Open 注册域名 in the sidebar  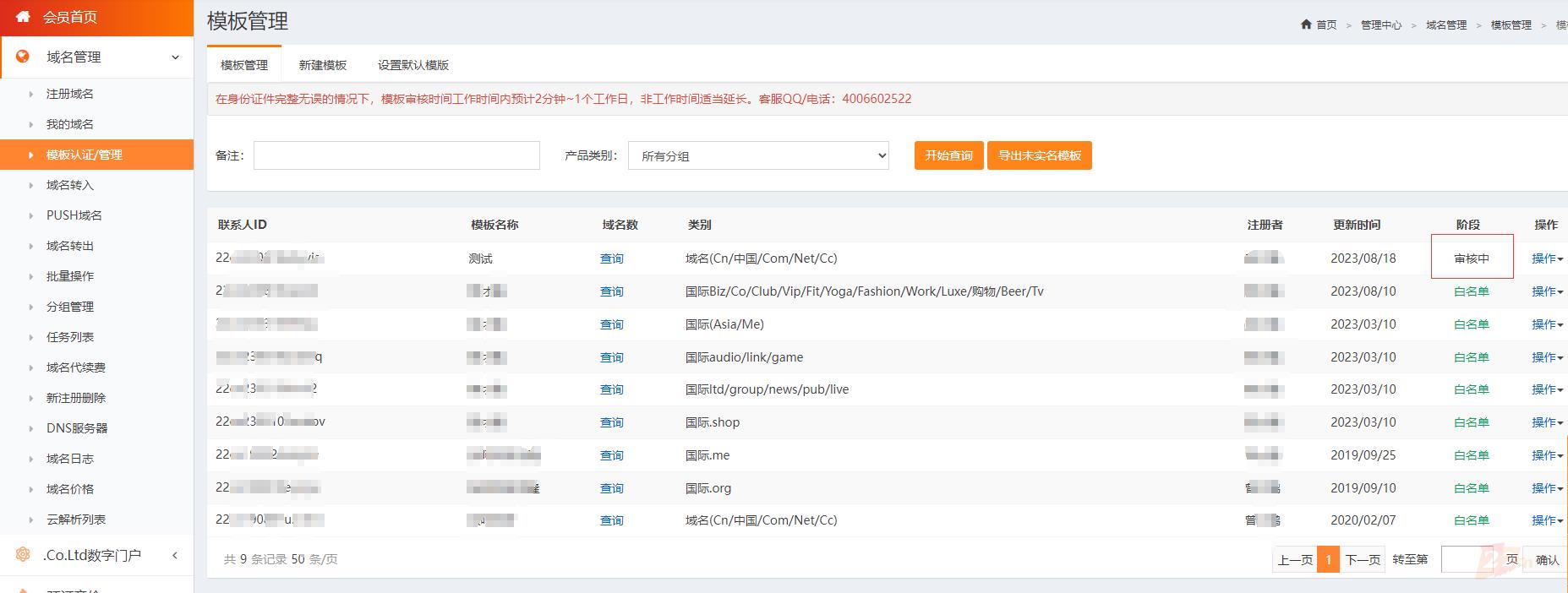[70, 94]
